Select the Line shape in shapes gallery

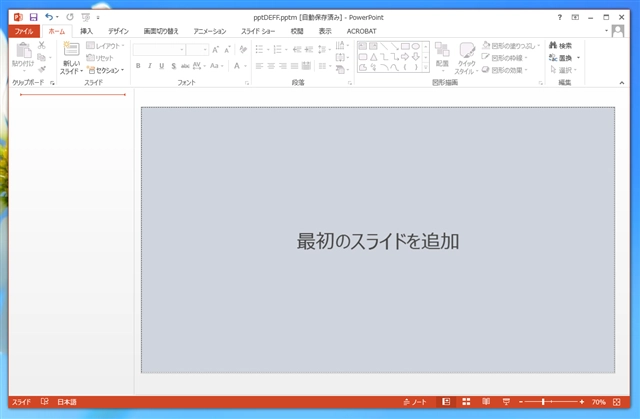click(384, 46)
